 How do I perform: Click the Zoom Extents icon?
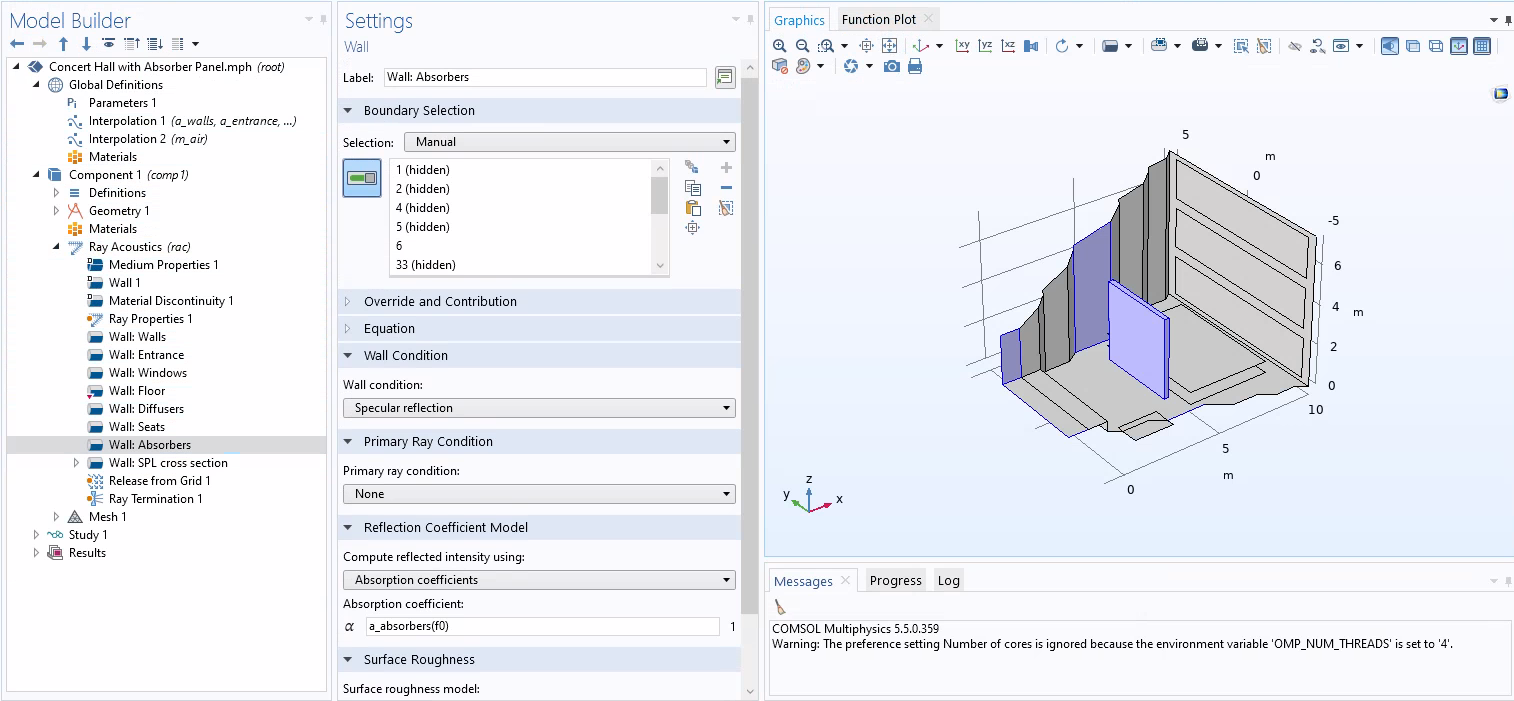click(889, 46)
